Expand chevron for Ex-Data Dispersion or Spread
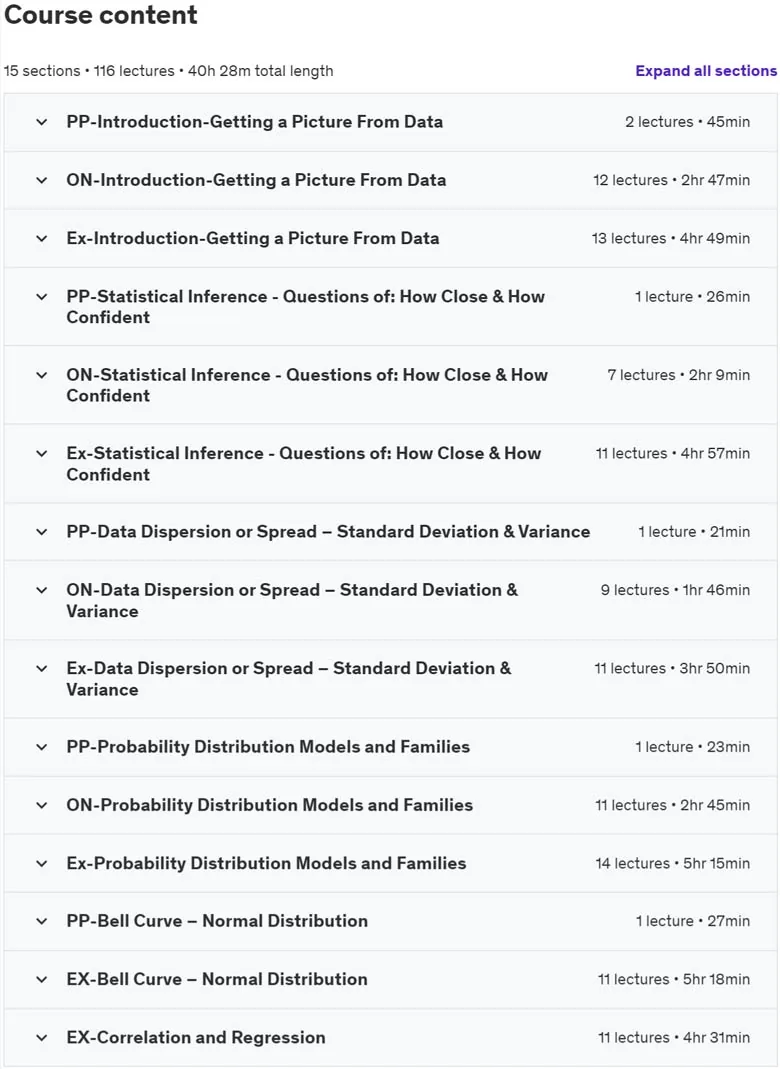Image resolution: width=780 pixels, height=1069 pixels. click(x=42, y=669)
